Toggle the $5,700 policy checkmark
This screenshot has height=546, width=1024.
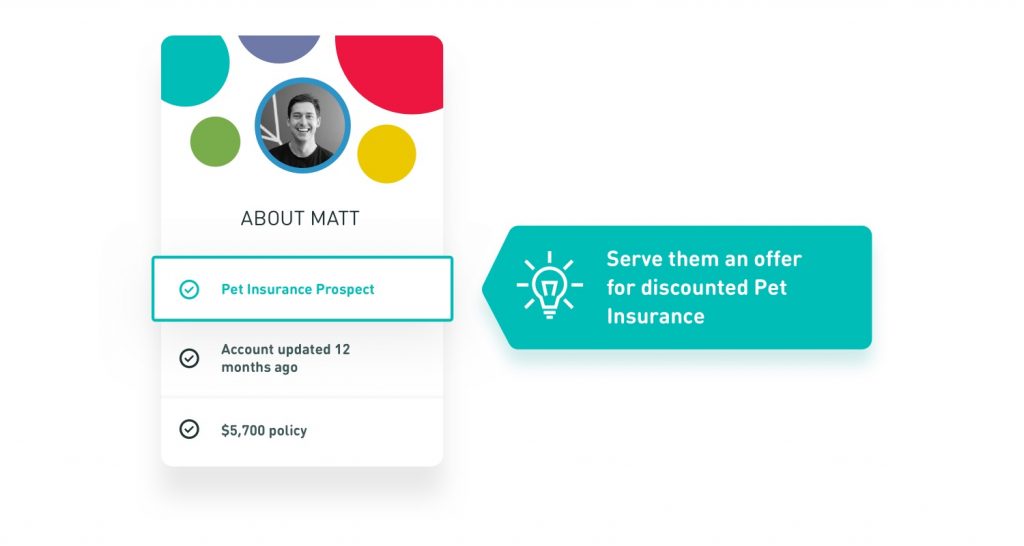coord(189,429)
